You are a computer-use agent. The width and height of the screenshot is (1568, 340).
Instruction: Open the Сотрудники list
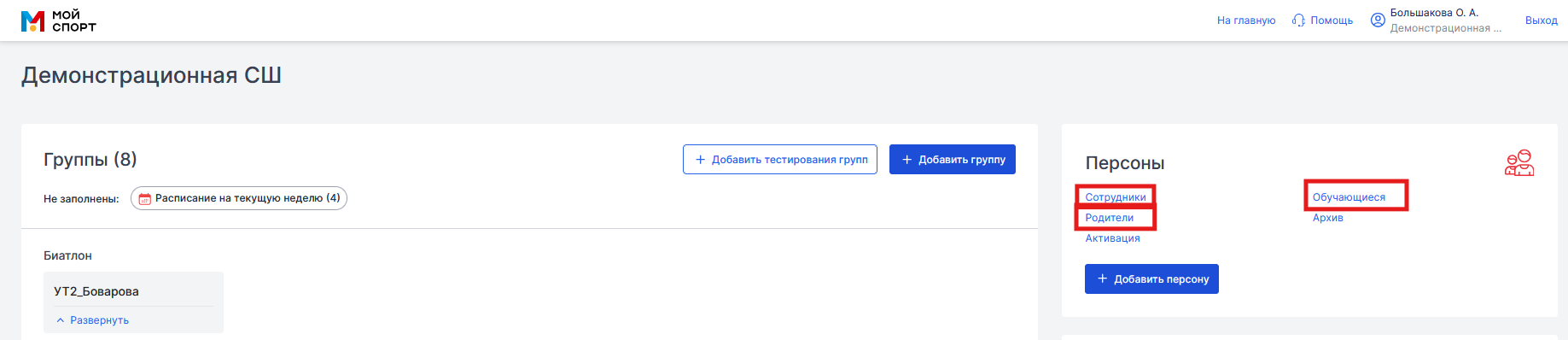(x=1116, y=197)
